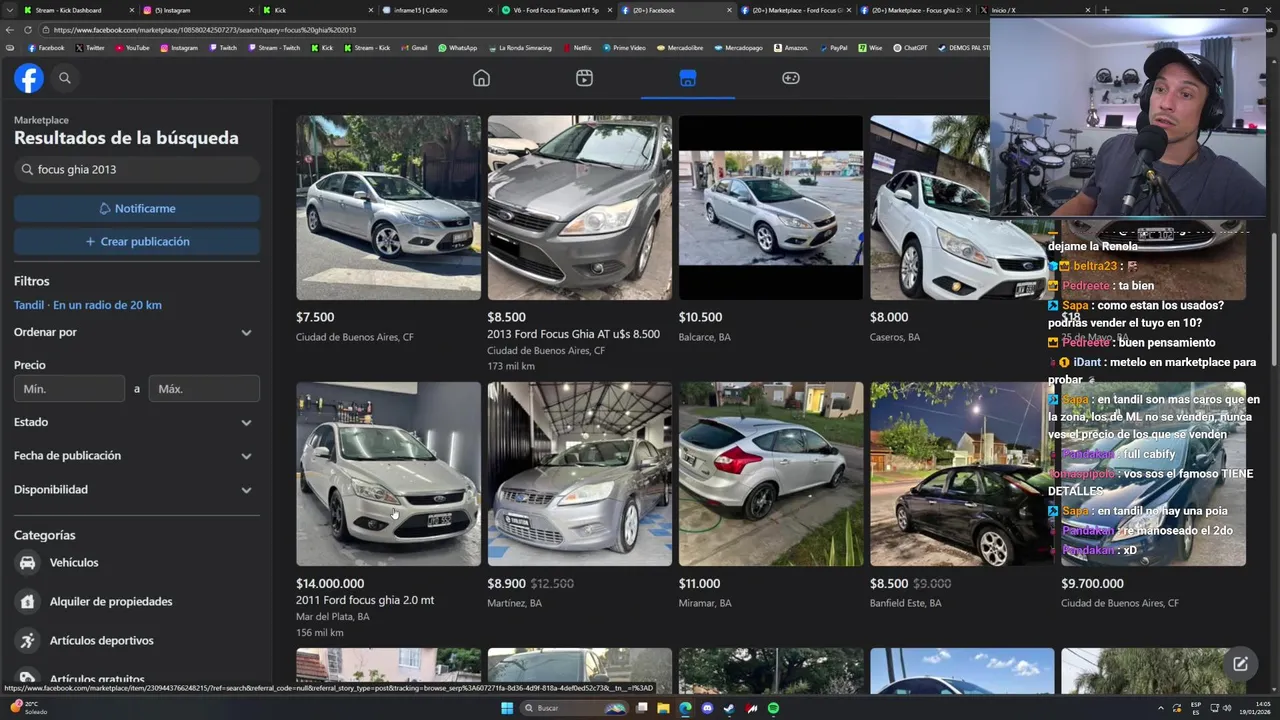The width and height of the screenshot is (1280, 720).
Task: Open Spotify from the taskbar
Action: pyautogui.click(x=773, y=708)
